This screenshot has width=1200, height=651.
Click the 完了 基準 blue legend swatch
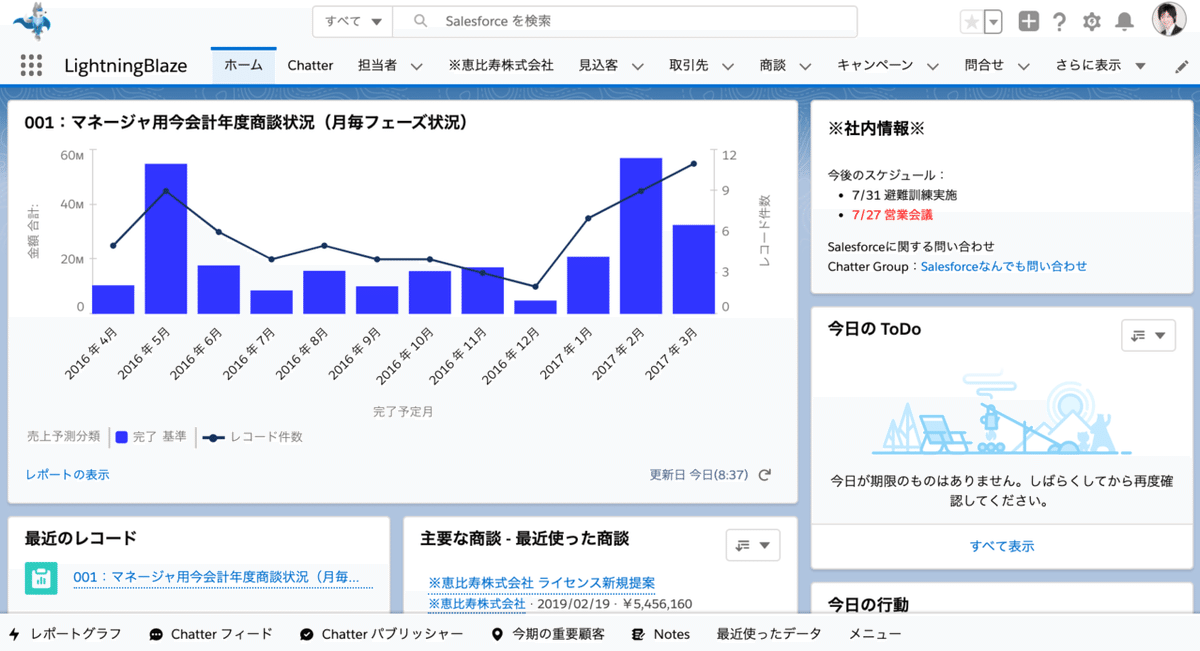pyautogui.click(x=122, y=437)
